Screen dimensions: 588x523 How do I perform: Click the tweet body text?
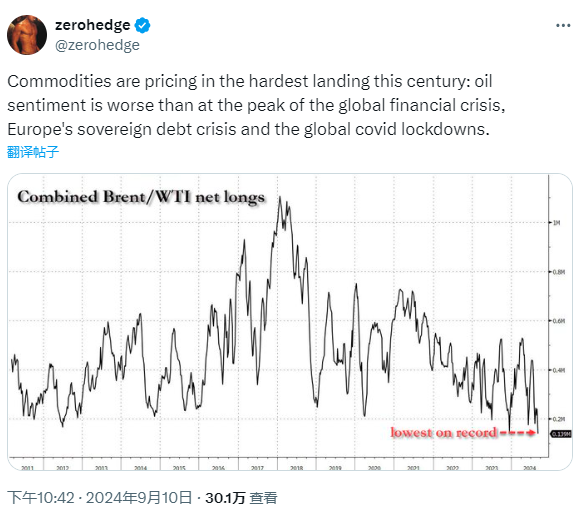256,105
